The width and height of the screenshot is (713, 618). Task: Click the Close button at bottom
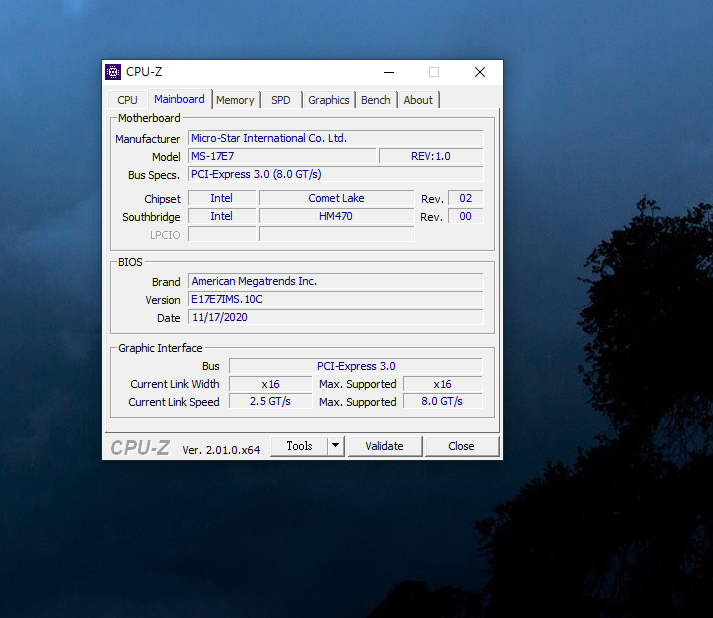point(462,446)
